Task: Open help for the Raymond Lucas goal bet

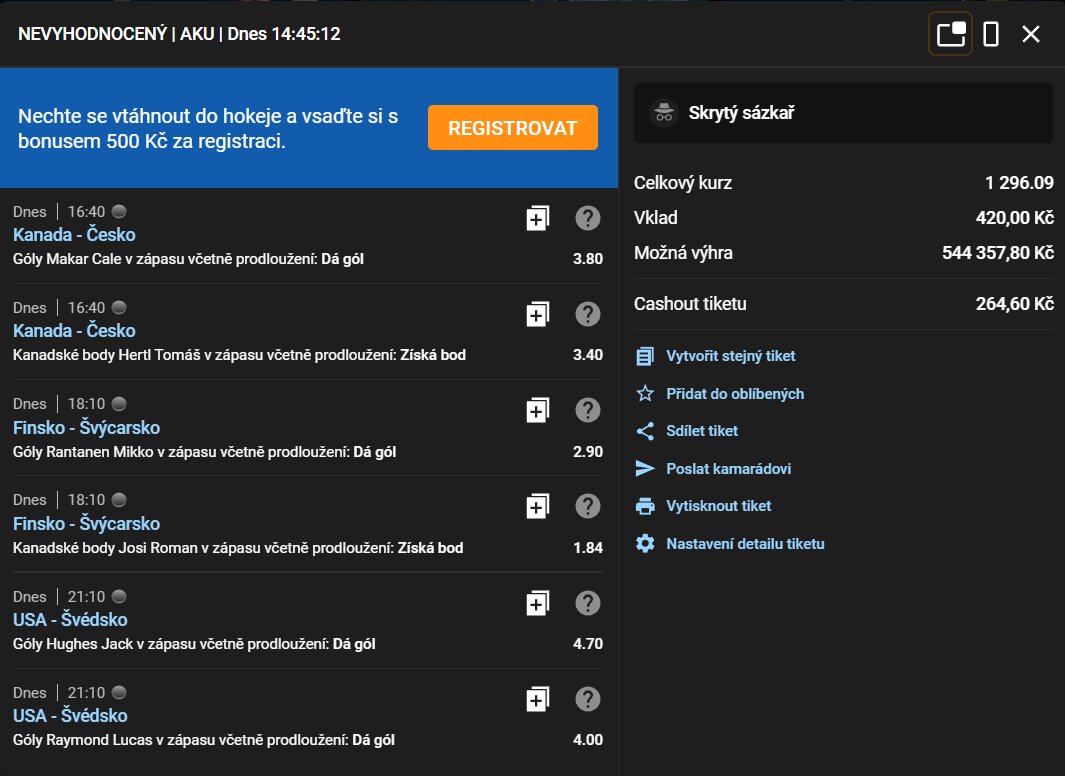Action: (x=588, y=699)
